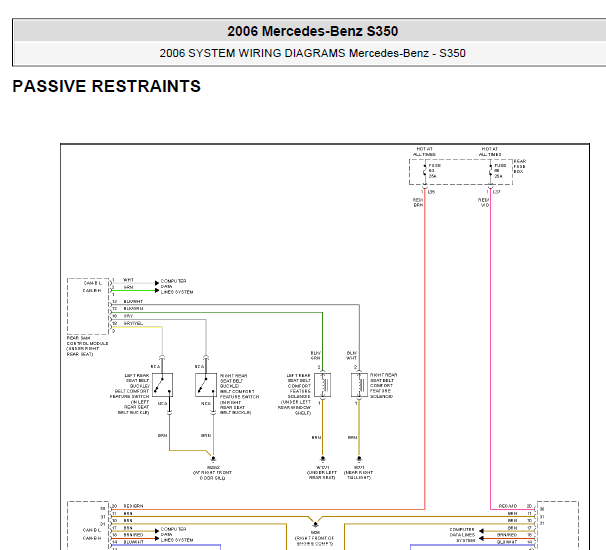
Task: Click 'COMPUTER DATA LINES SYSTEM' in the bottom-right module
Action: [462, 535]
